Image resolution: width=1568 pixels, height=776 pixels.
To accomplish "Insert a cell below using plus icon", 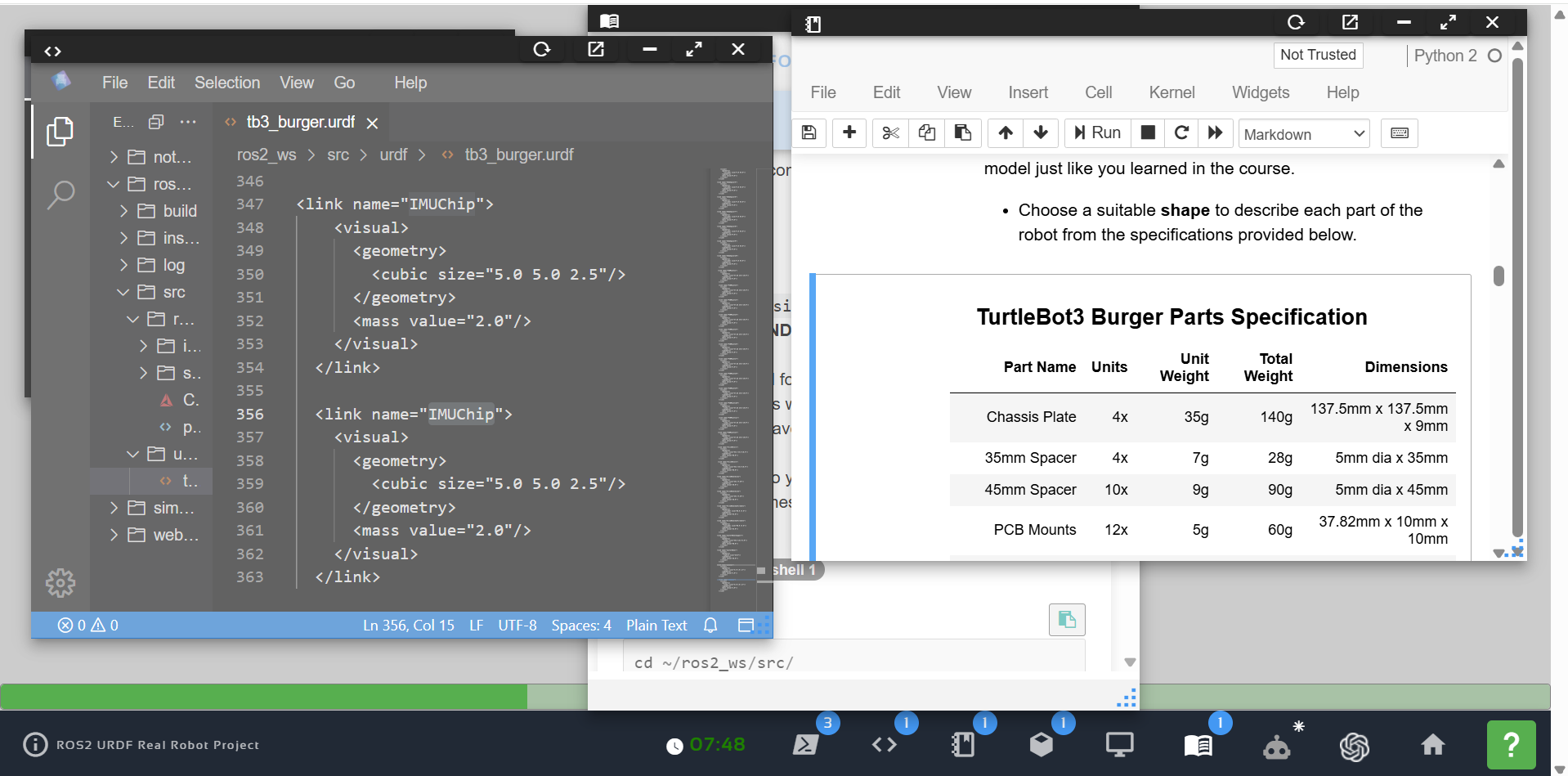I will point(849,132).
